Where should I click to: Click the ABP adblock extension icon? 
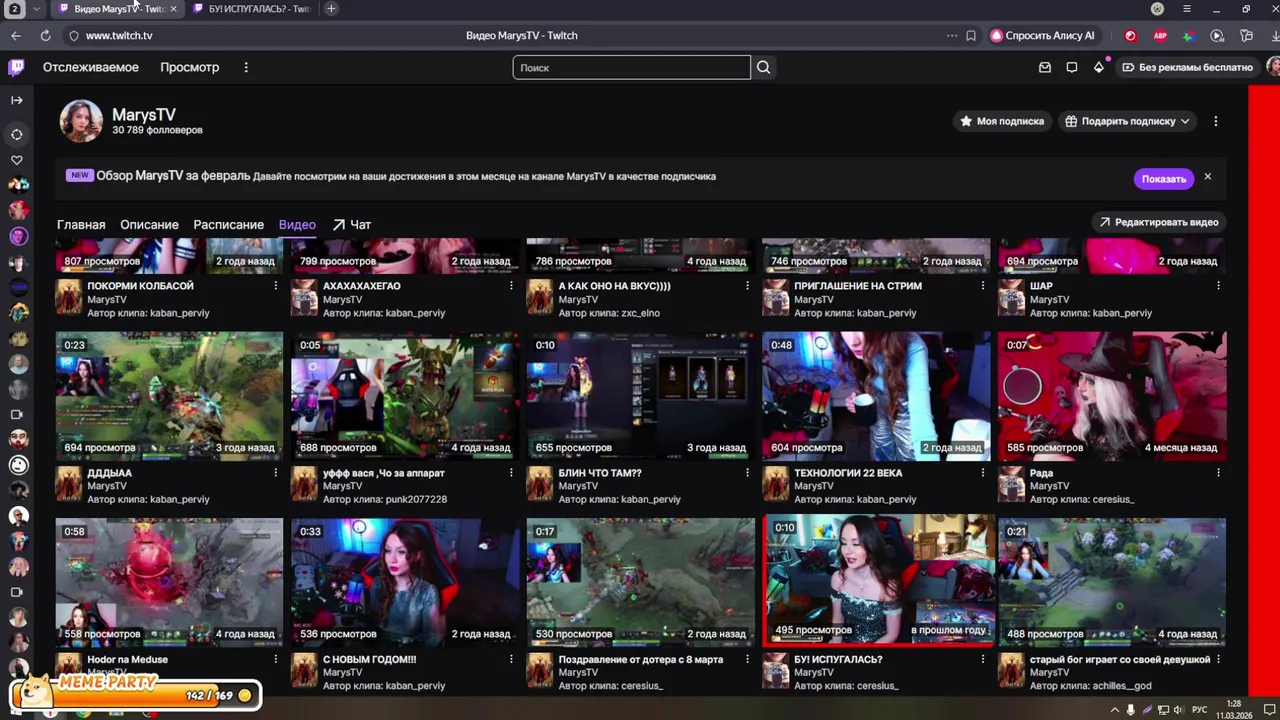(x=1160, y=35)
